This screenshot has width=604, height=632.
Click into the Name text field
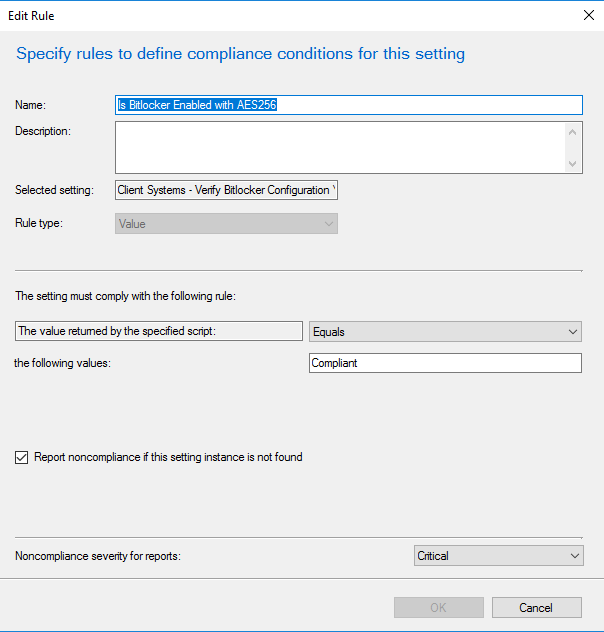tap(348, 105)
